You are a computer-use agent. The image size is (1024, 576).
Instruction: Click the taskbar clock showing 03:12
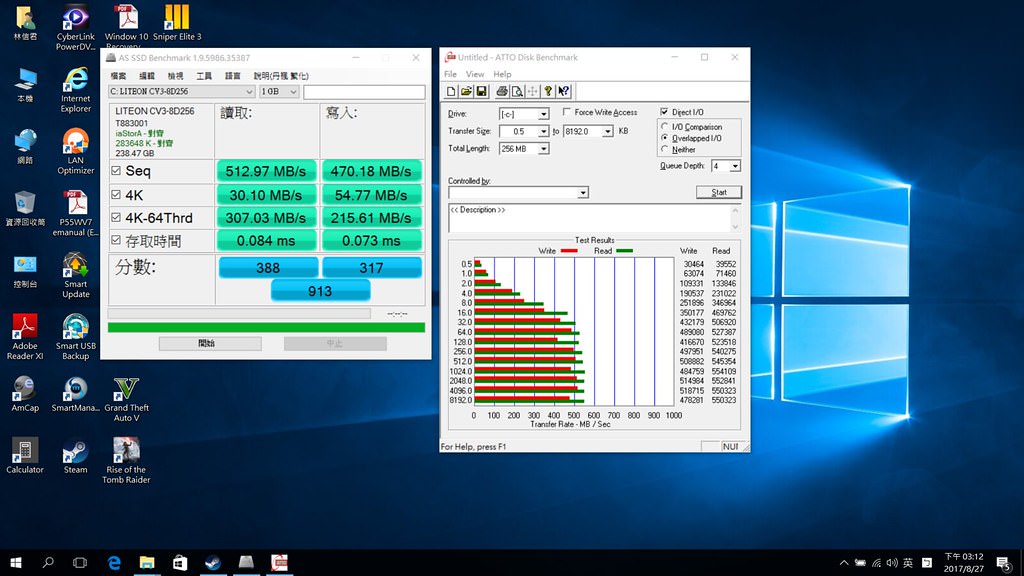pyautogui.click(x=963, y=562)
